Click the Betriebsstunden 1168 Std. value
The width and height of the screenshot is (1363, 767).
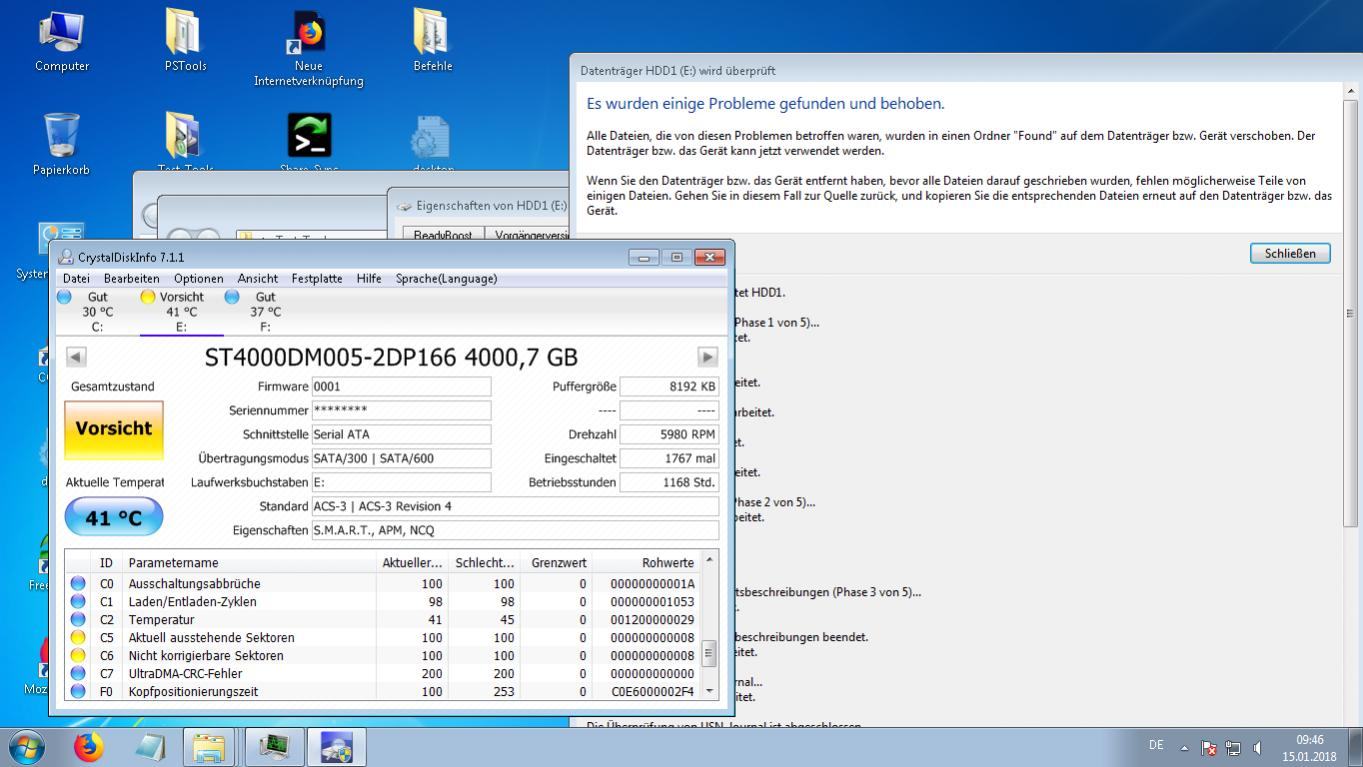(669, 483)
